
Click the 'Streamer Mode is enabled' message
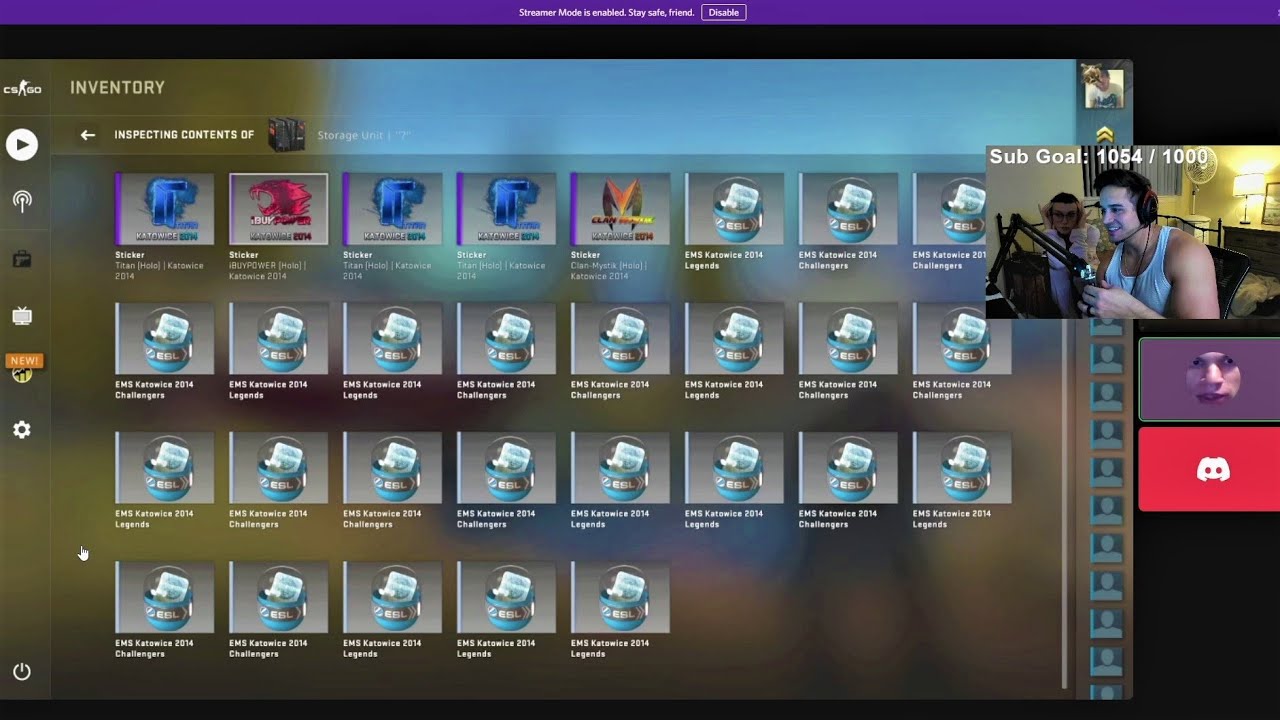(x=606, y=13)
